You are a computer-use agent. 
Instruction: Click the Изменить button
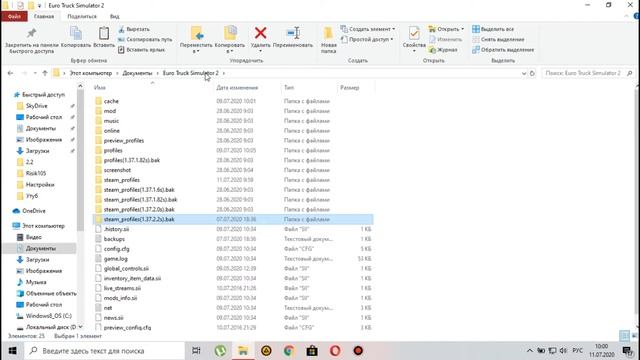pos(446,40)
